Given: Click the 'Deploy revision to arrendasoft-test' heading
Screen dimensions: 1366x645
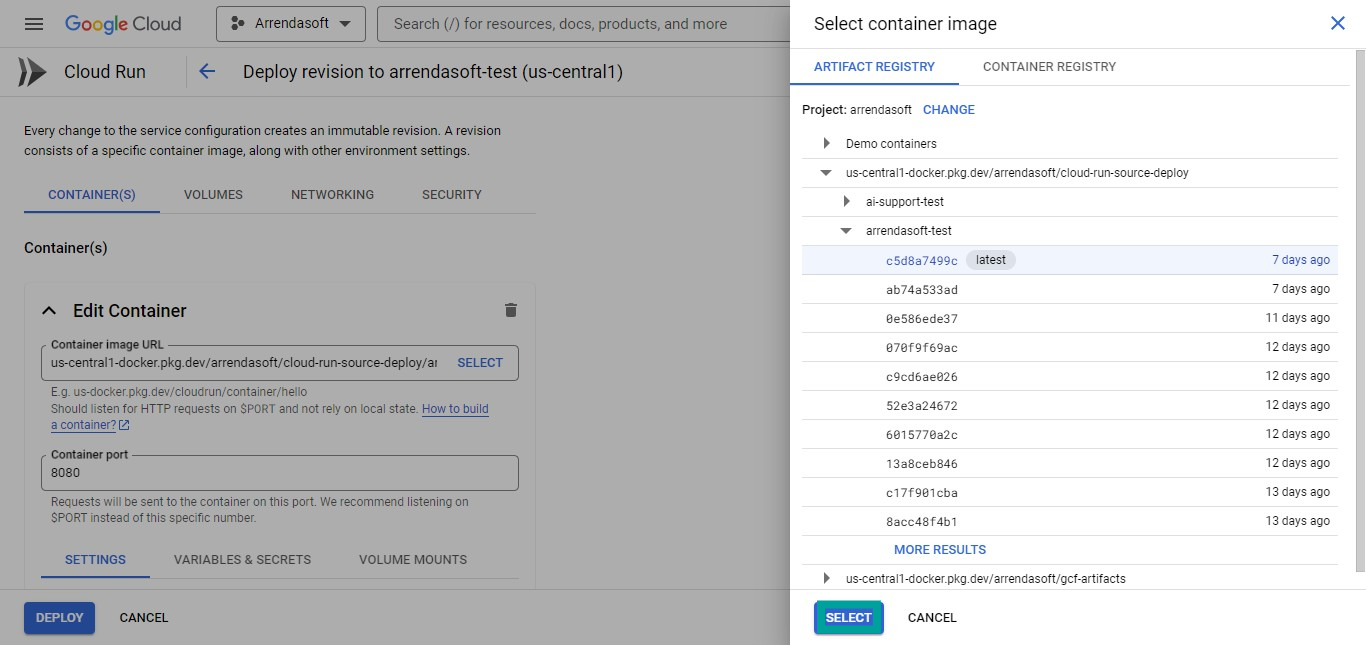Looking at the screenshot, I should [433, 72].
